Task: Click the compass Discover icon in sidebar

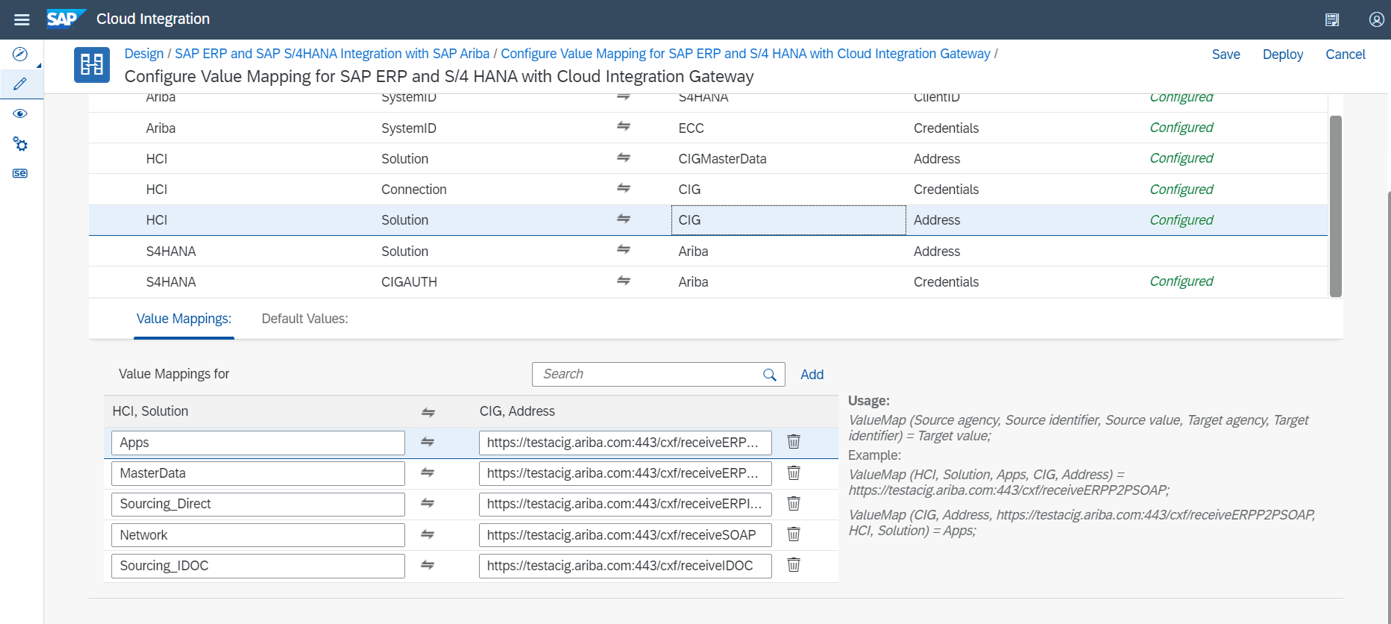Action: [20, 54]
